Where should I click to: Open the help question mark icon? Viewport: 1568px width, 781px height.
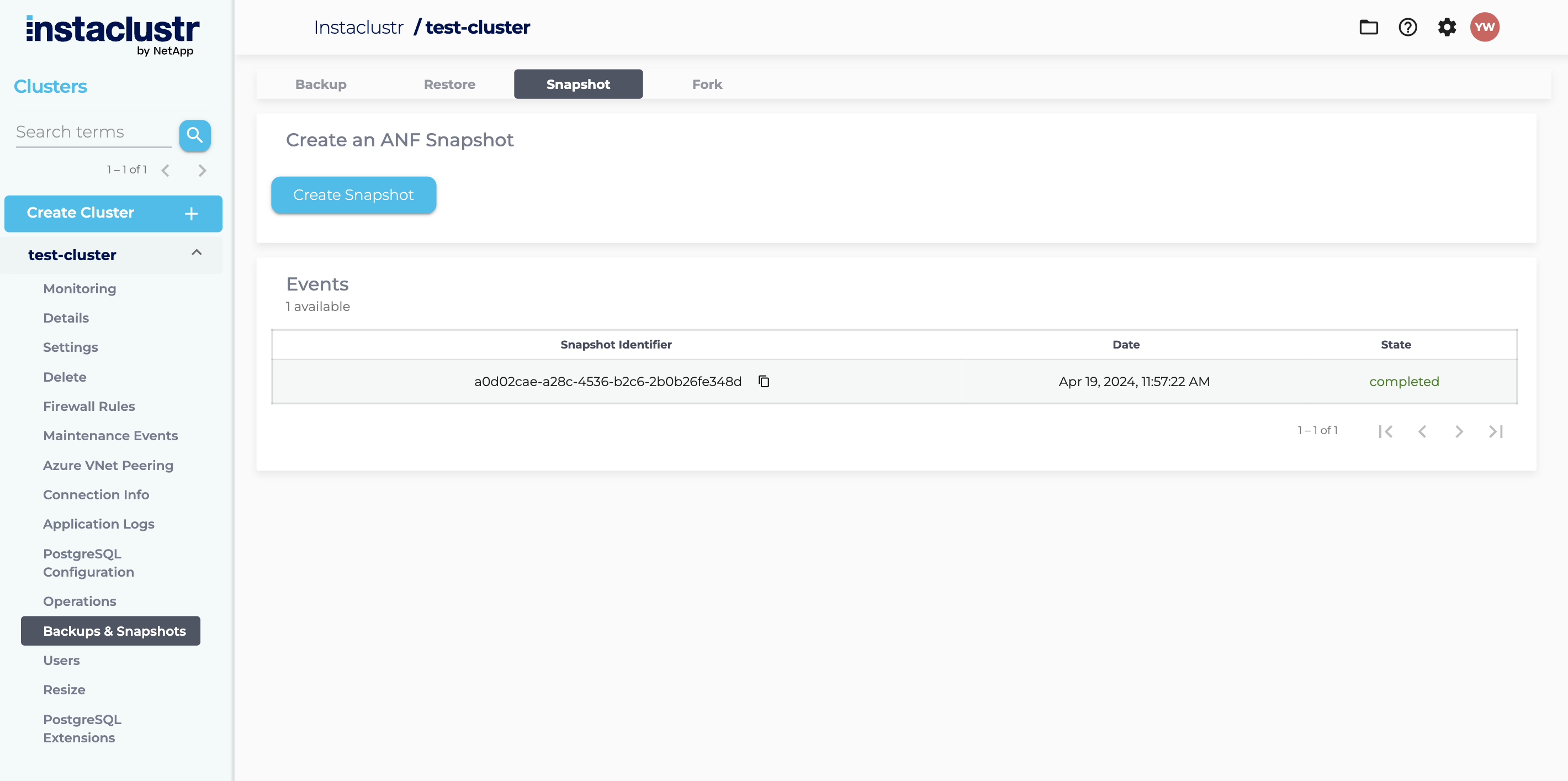1407,28
